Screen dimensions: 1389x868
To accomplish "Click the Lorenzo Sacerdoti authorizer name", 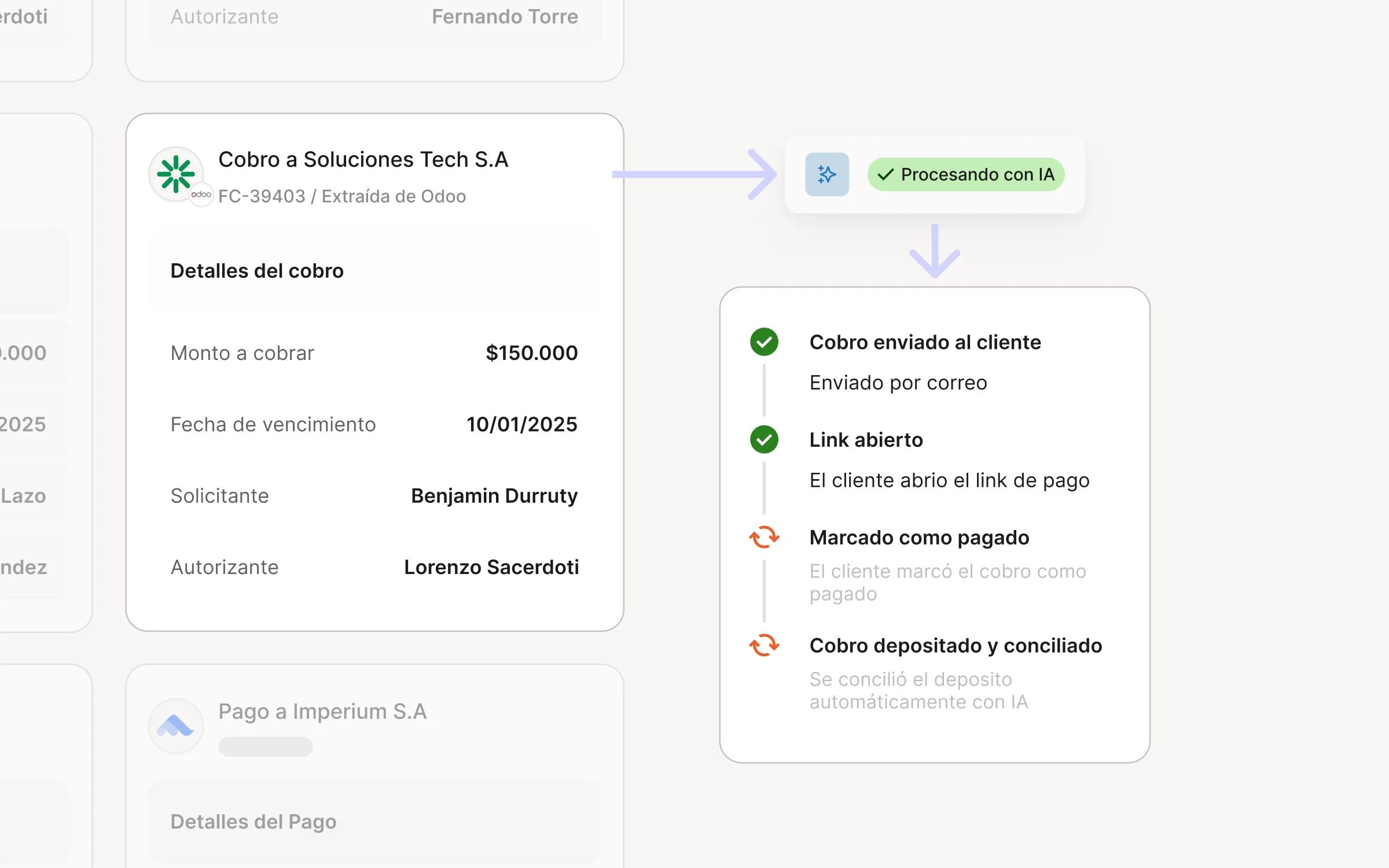I will [x=491, y=567].
